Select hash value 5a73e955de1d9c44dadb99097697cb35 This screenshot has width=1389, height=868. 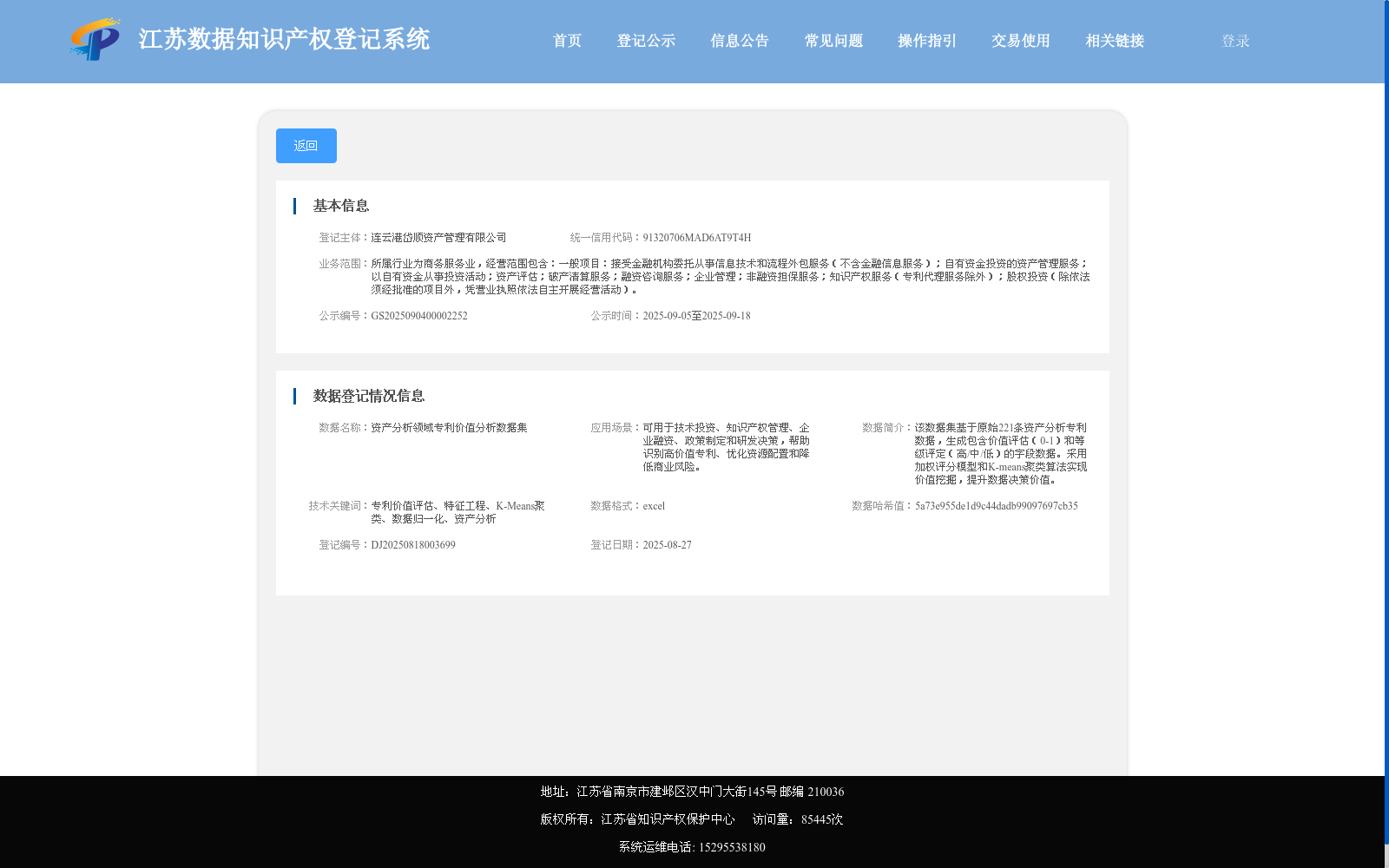[x=997, y=506]
